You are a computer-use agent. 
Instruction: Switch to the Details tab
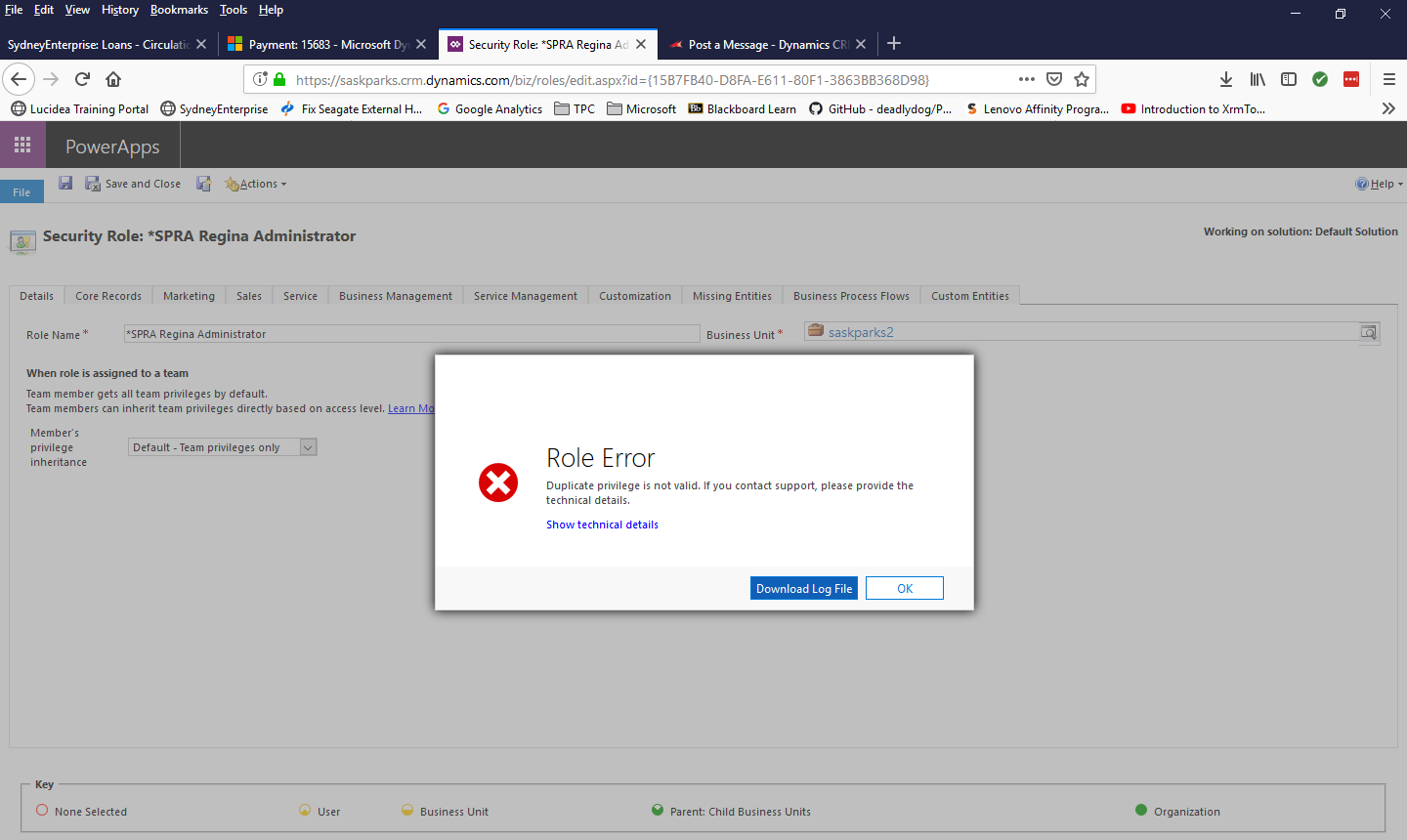point(36,296)
